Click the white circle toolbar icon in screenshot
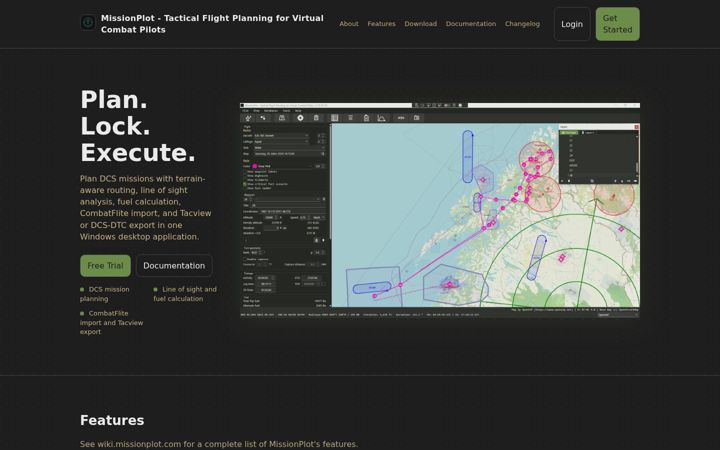Image resolution: width=720 pixels, height=450 pixels. click(300, 118)
